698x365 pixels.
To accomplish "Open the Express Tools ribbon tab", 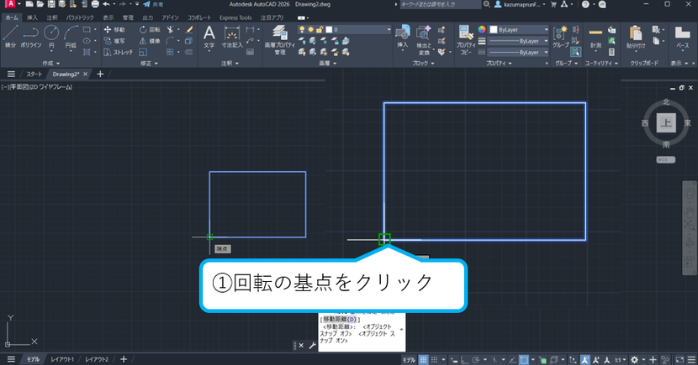I will 235,18.
